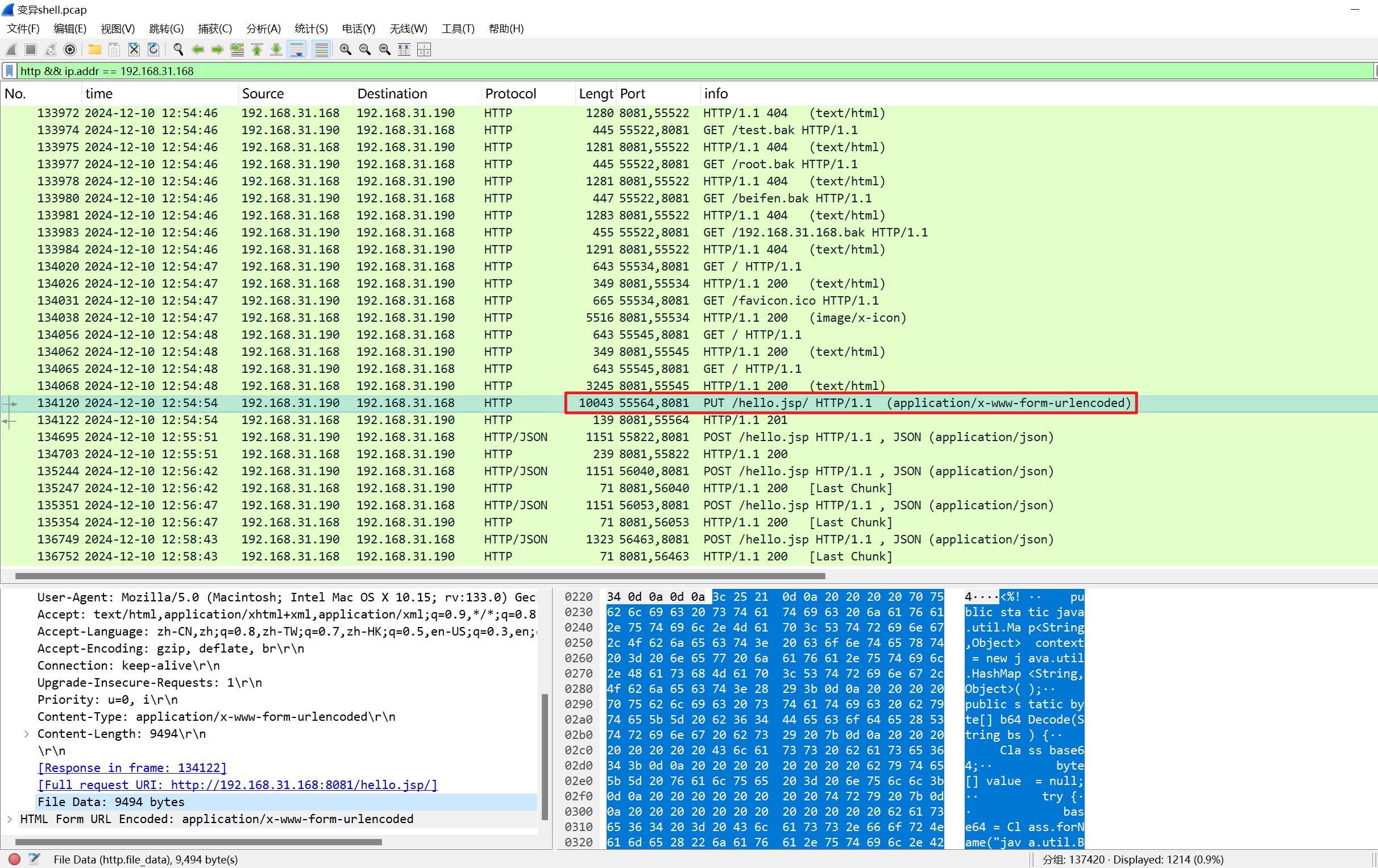Toggle packet list colorization

(322, 50)
